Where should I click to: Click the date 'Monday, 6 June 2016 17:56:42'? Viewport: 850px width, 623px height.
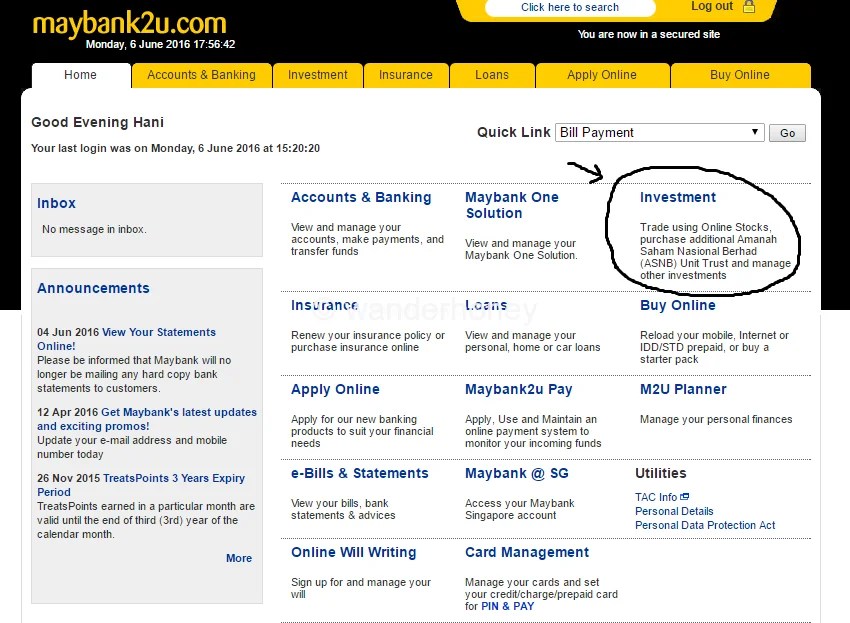coord(160,44)
